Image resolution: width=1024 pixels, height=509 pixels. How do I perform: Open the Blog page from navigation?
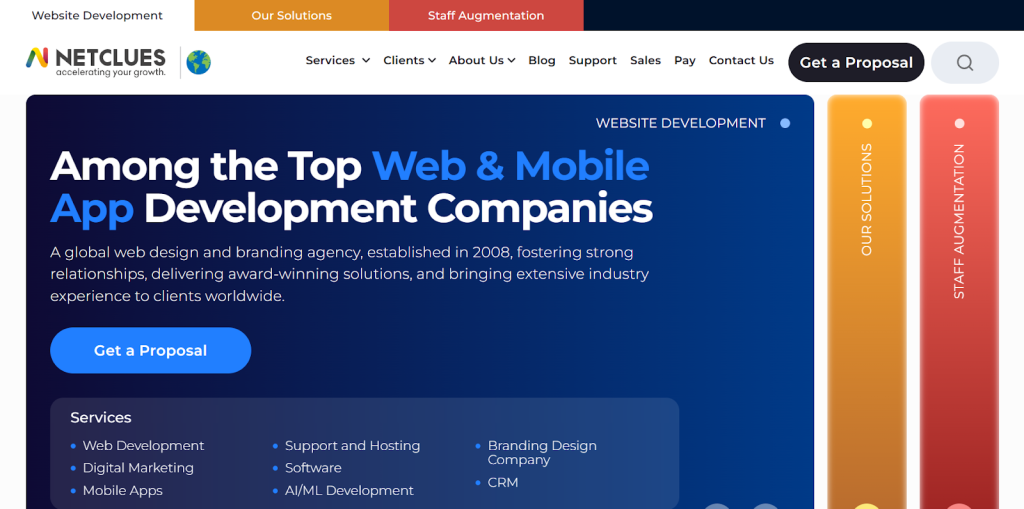click(541, 60)
